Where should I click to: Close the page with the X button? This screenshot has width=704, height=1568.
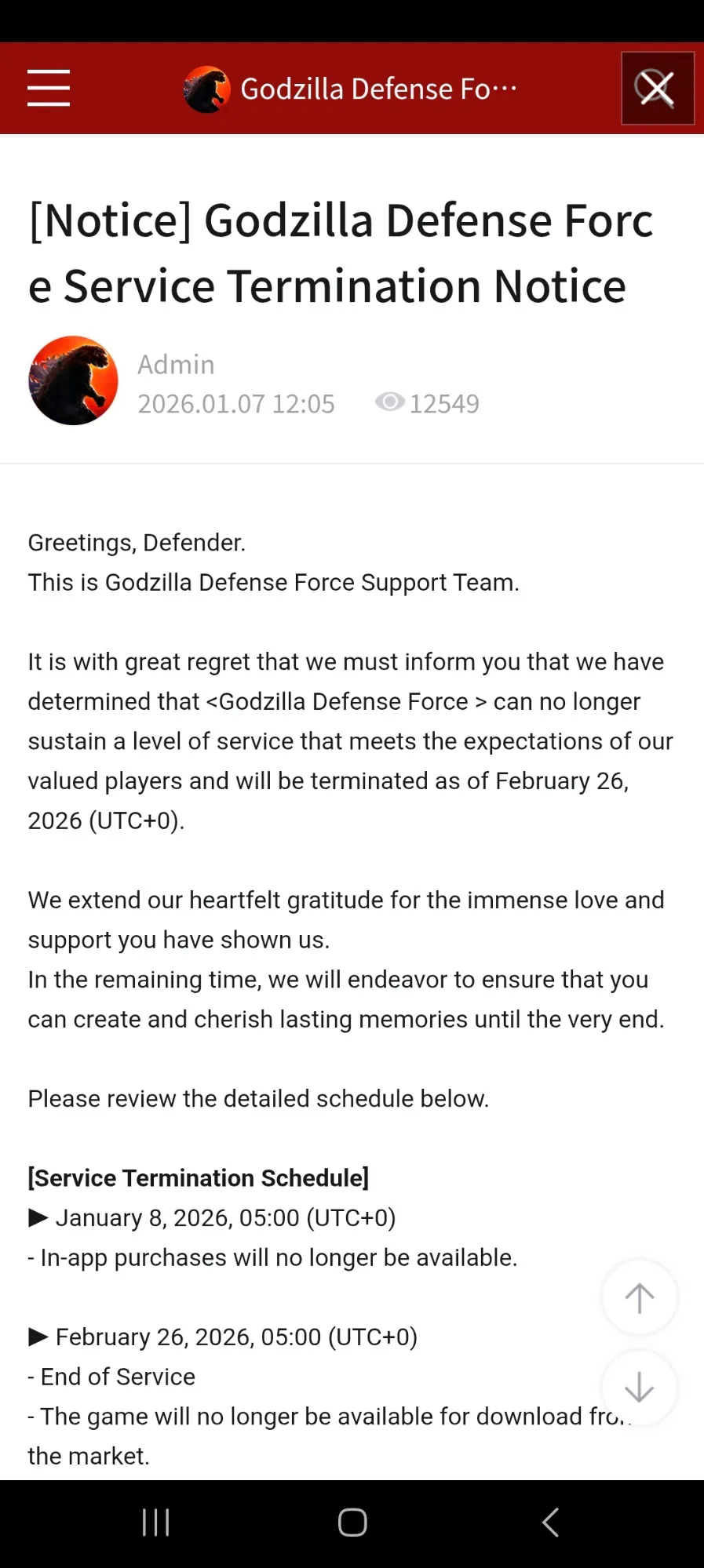click(657, 89)
